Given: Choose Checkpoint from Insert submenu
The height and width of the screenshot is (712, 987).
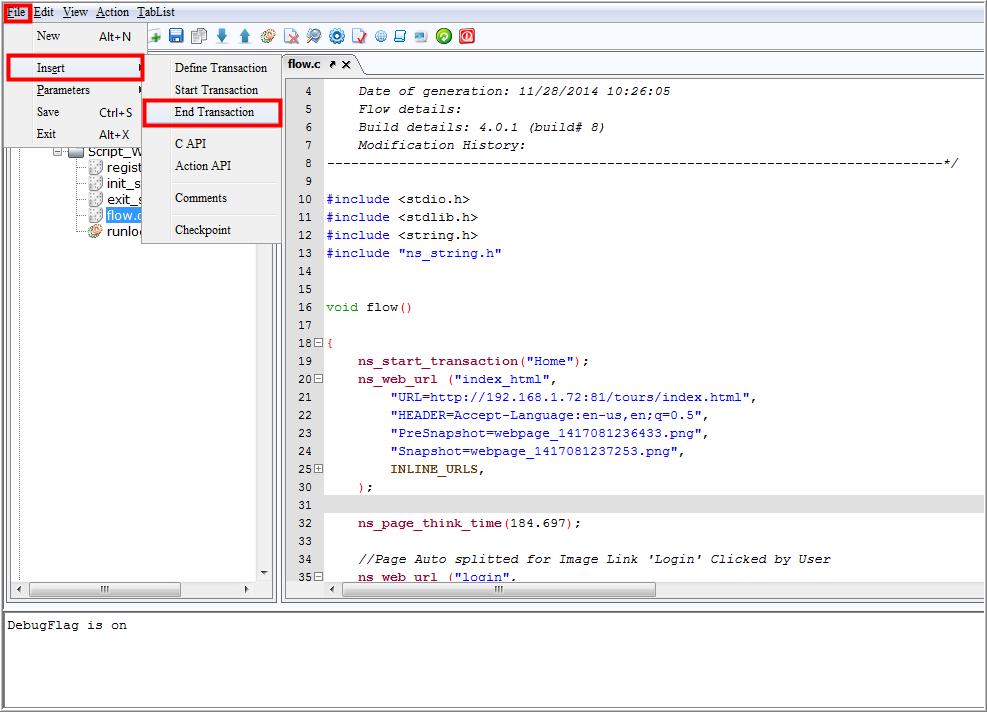Looking at the screenshot, I should [x=212, y=230].
